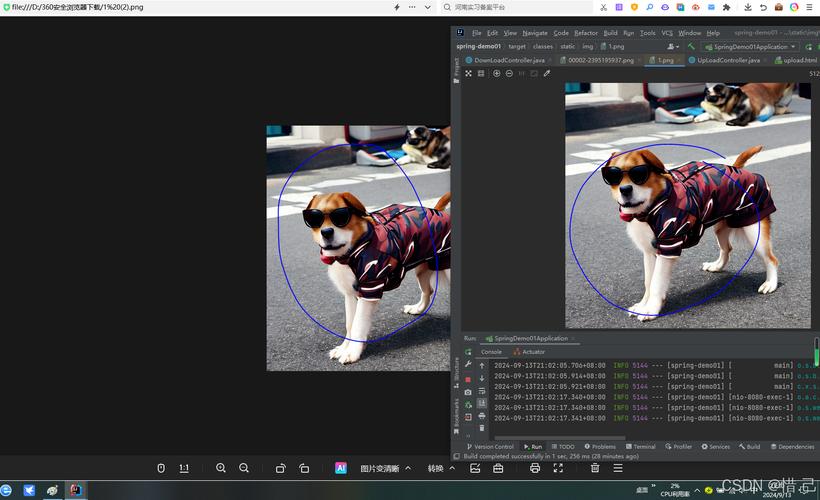The width and height of the screenshot is (820, 500).
Task: Open user account dropdown in IntelliJ toolbar
Action: click(x=673, y=47)
